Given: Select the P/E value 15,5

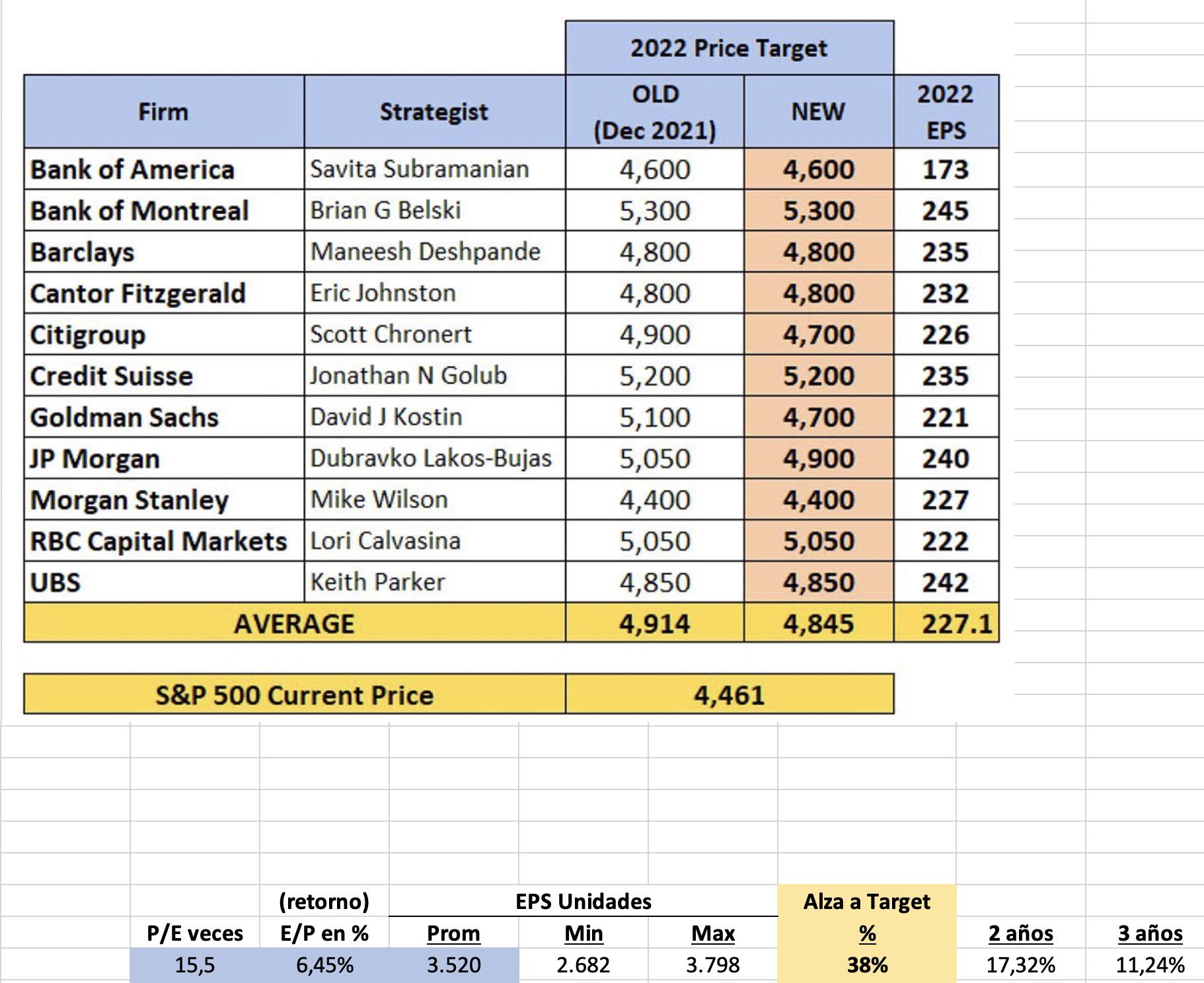Looking at the screenshot, I should [x=195, y=965].
